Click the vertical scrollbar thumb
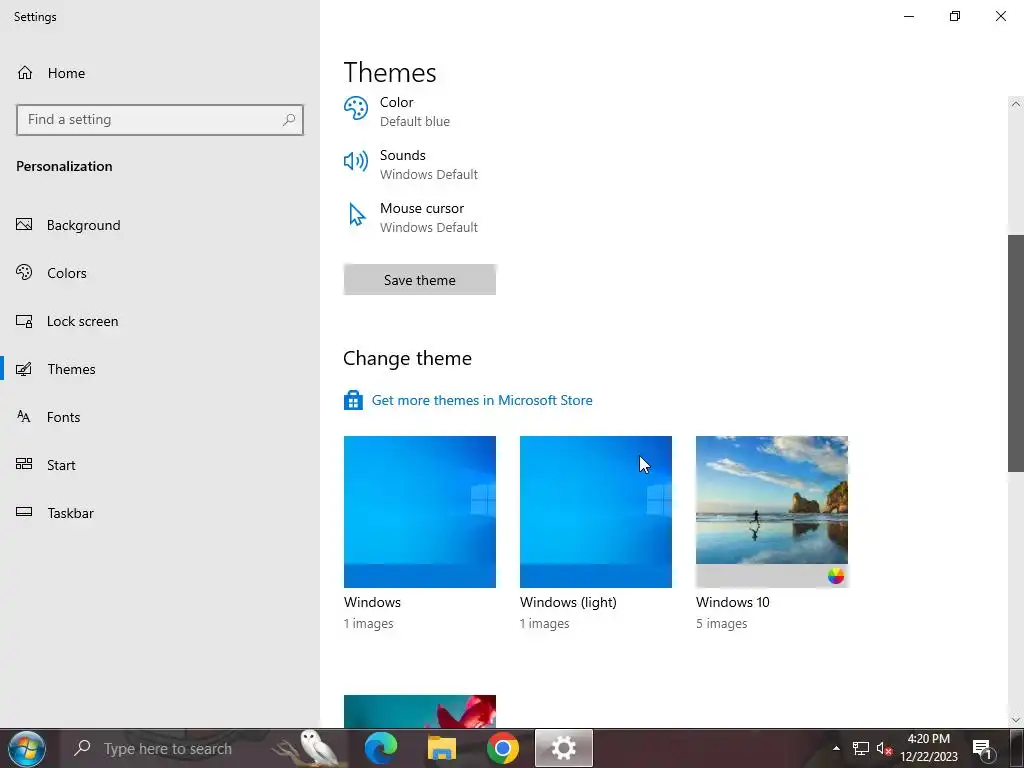 pyautogui.click(x=1016, y=353)
